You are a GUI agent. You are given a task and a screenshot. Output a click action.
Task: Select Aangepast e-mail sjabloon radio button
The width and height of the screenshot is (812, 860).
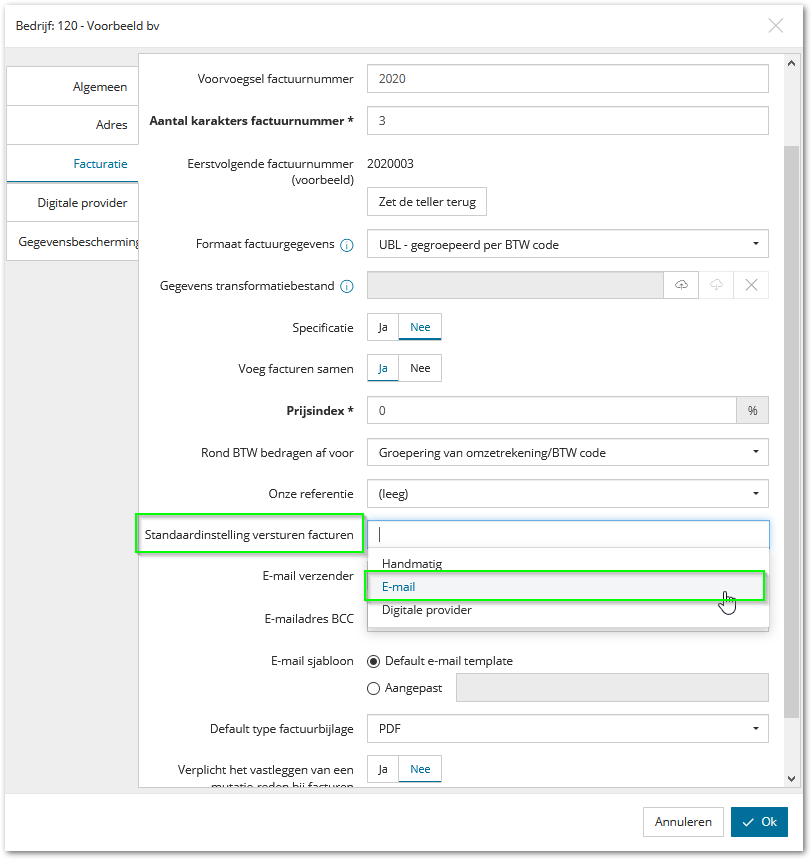tap(373, 688)
